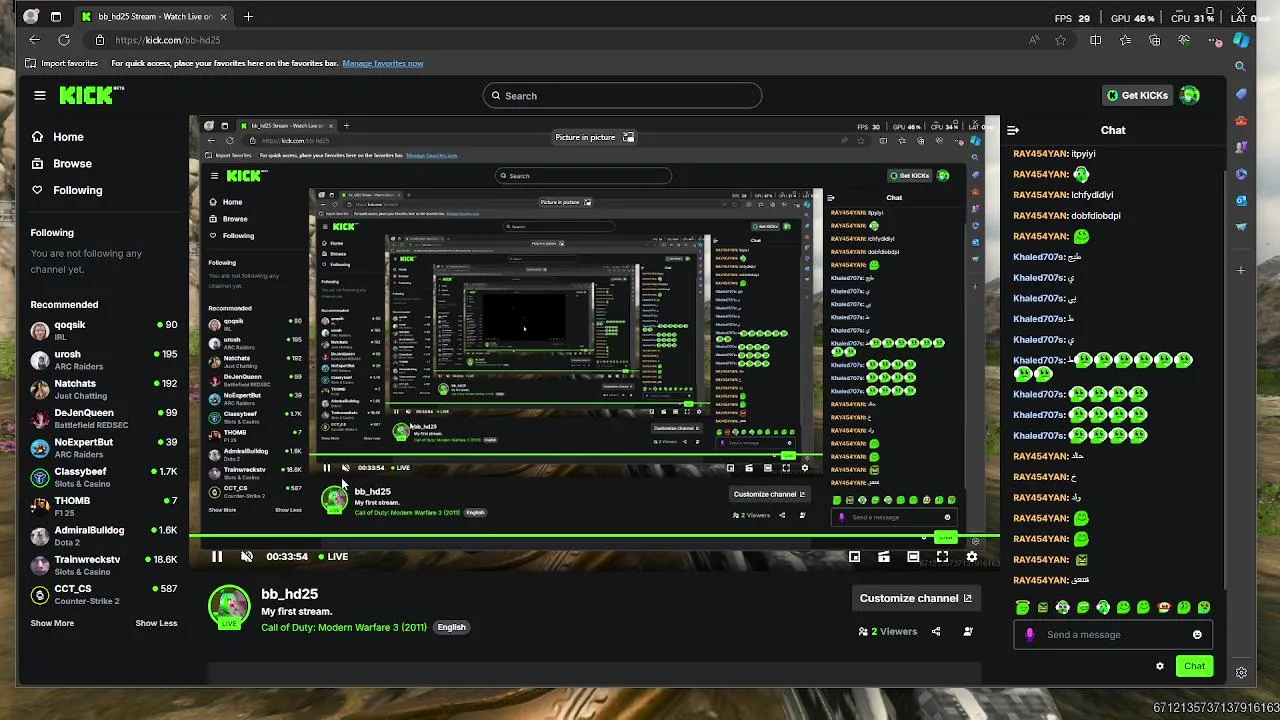This screenshot has width=1280, height=720.
Task: Click the 2 Viewers count
Action: pos(888,632)
